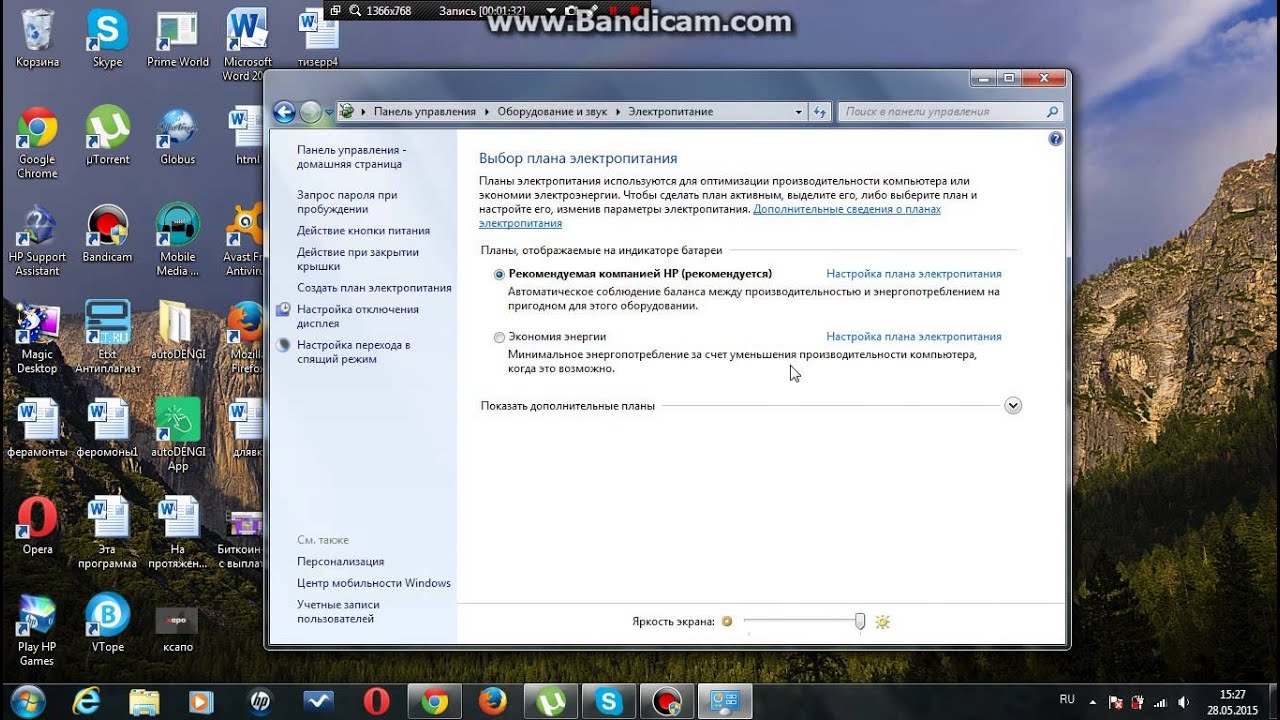Open Internet Explorer from the taskbar
1280x720 pixels.
coord(87,702)
